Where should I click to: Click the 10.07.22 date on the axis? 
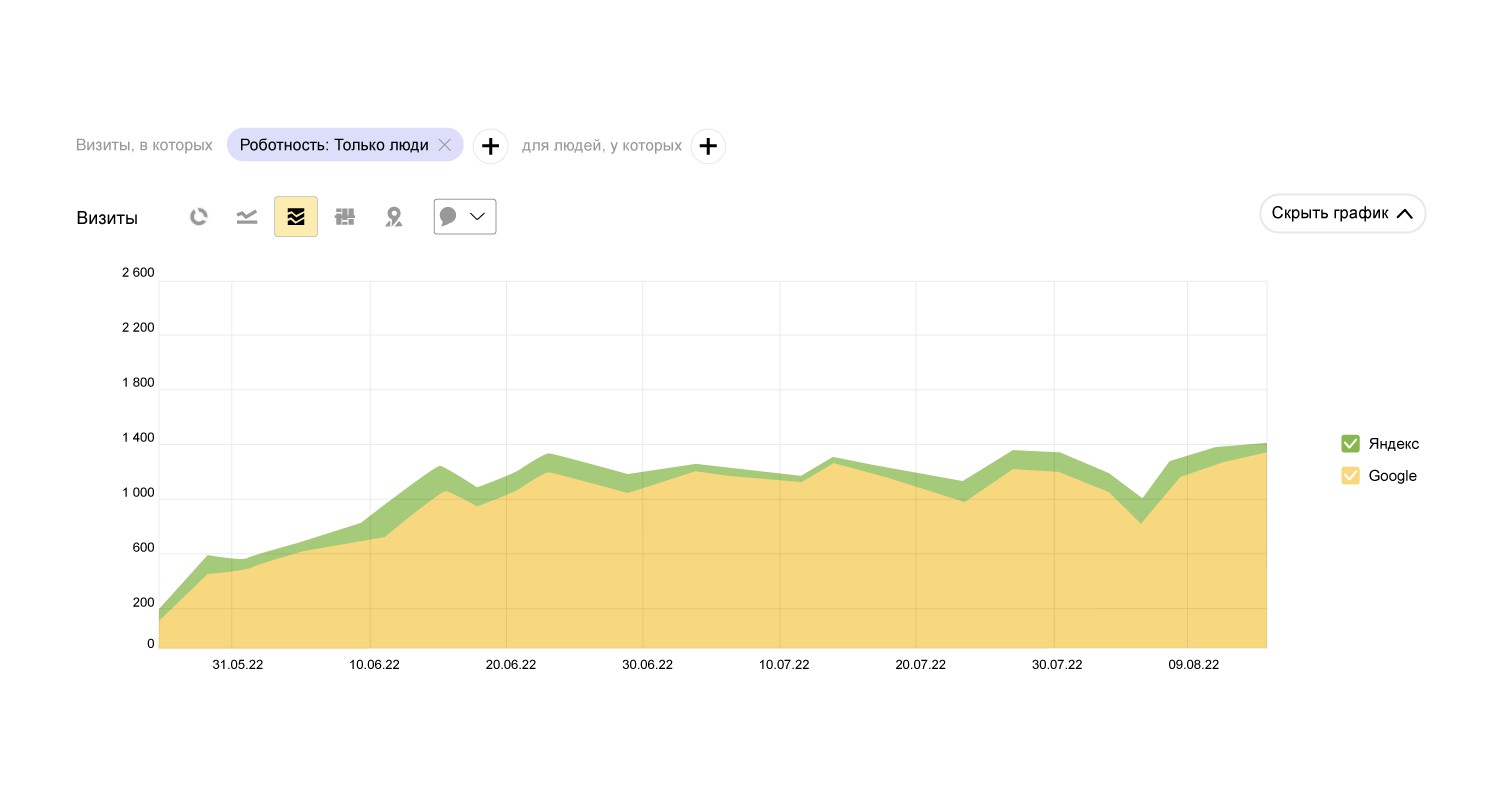click(x=784, y=665)
